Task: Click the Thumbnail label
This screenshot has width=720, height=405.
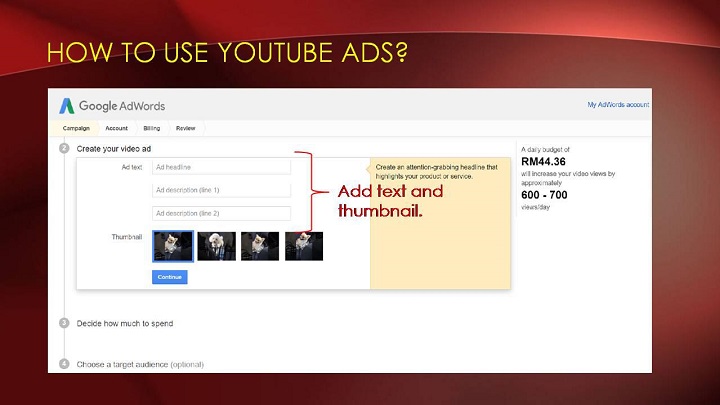Action: coord(127,237)
